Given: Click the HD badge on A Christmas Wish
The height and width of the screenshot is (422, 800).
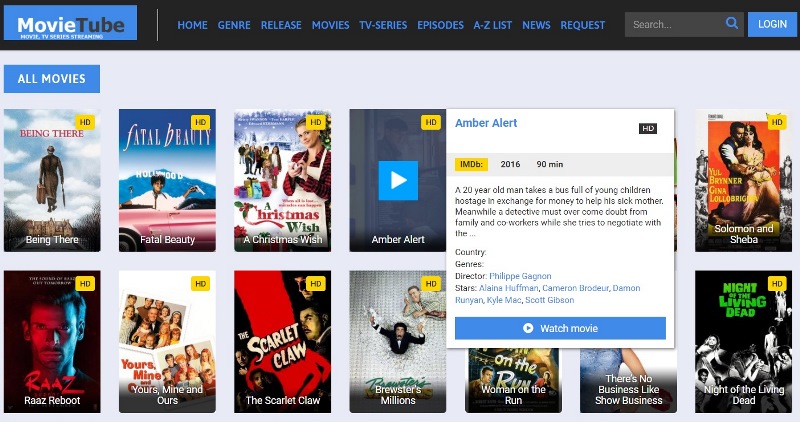Looking at the screenshot, I should click(x=316, y=122).
